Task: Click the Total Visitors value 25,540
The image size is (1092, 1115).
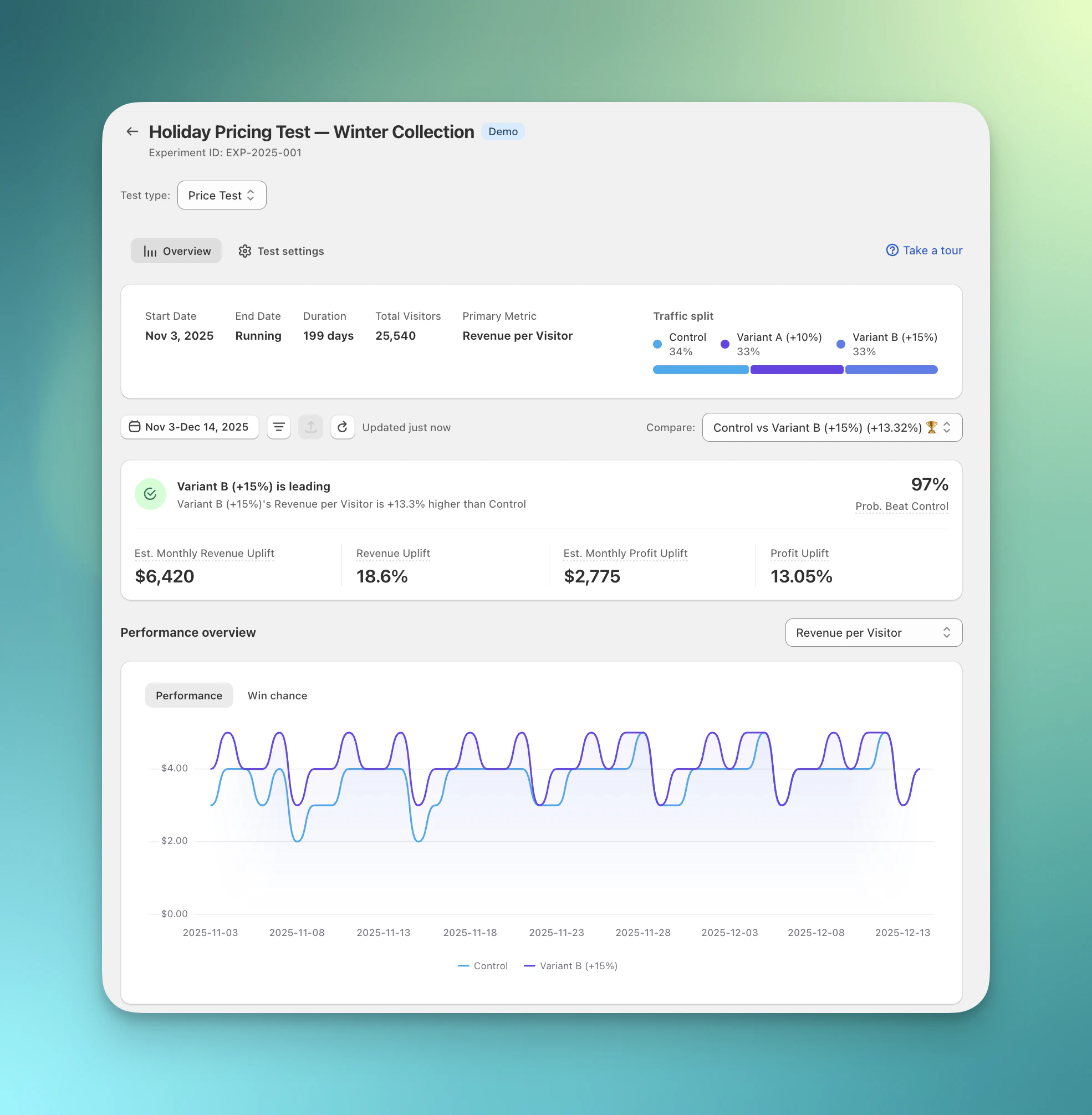Action: 395,336
